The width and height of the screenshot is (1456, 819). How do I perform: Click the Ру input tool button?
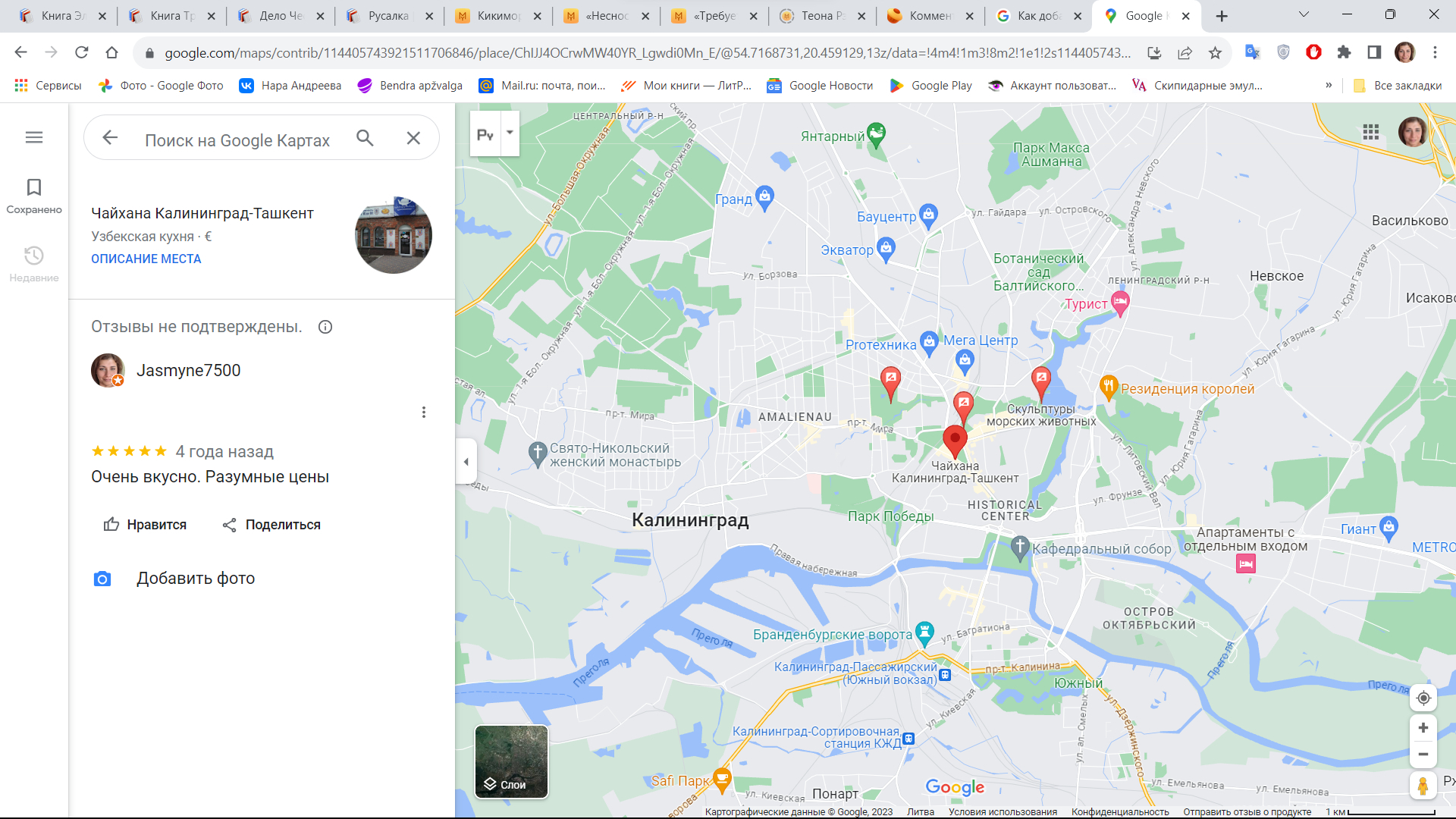click(x=485, y=134)
